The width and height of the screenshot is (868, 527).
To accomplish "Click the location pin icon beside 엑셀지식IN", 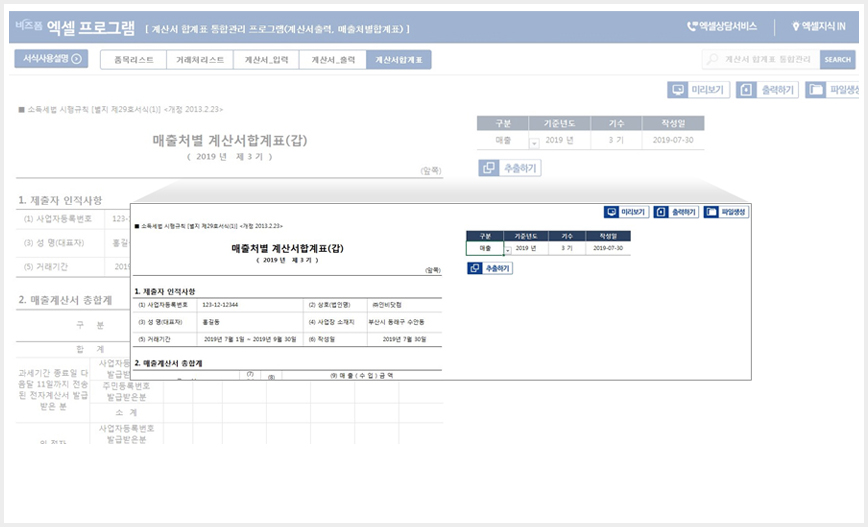I will point(795,26).
